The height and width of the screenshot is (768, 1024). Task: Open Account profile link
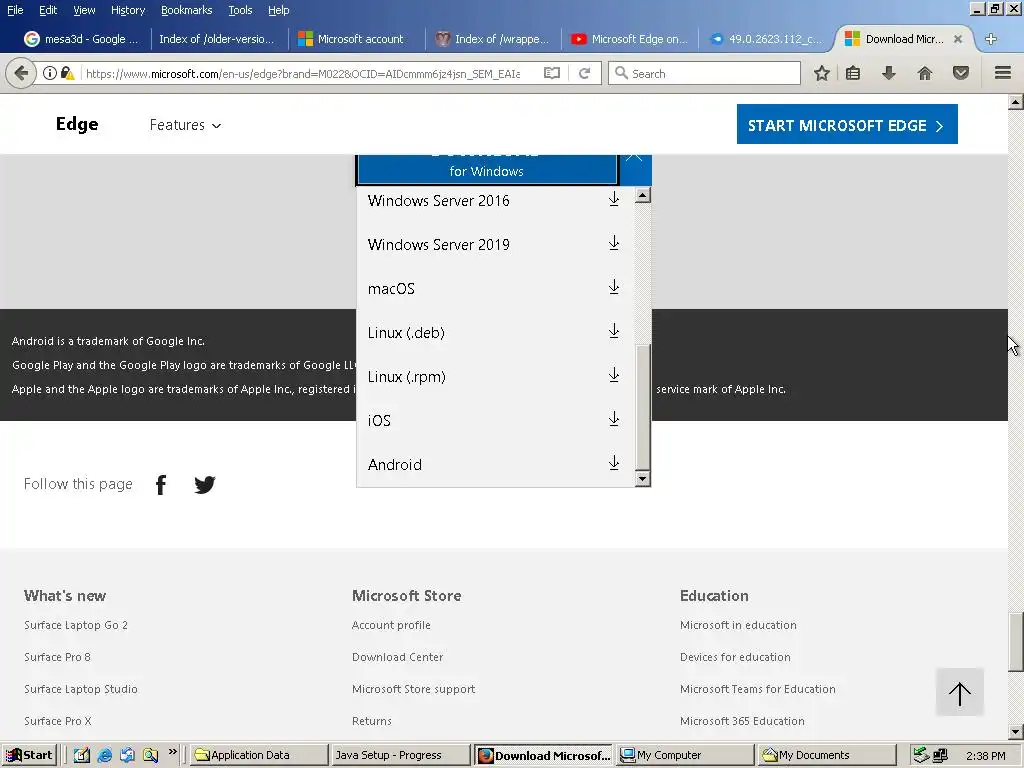click(x=391, y=625)
